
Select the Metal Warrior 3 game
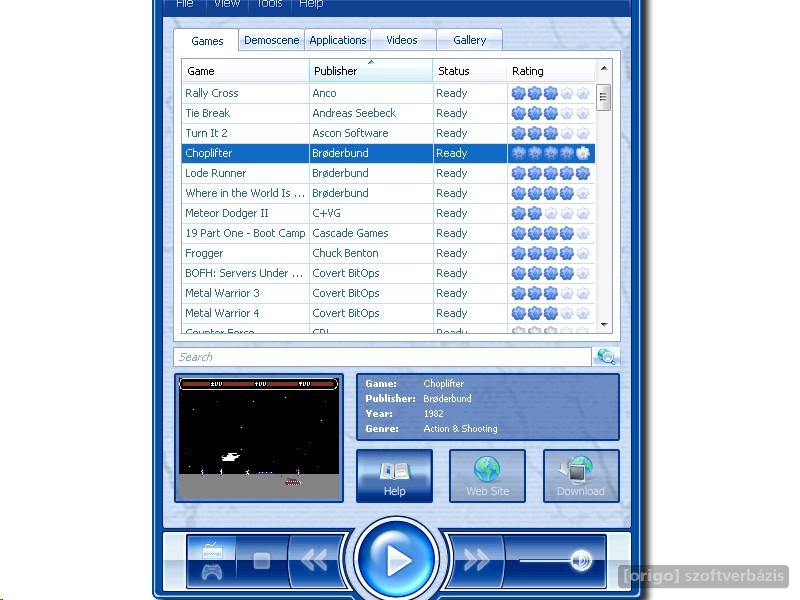click(x=388, y=293)
